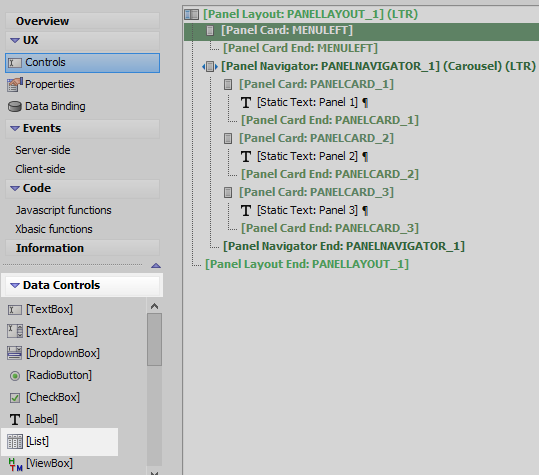Select the TextBox control icon

click(x=15, y=310)
